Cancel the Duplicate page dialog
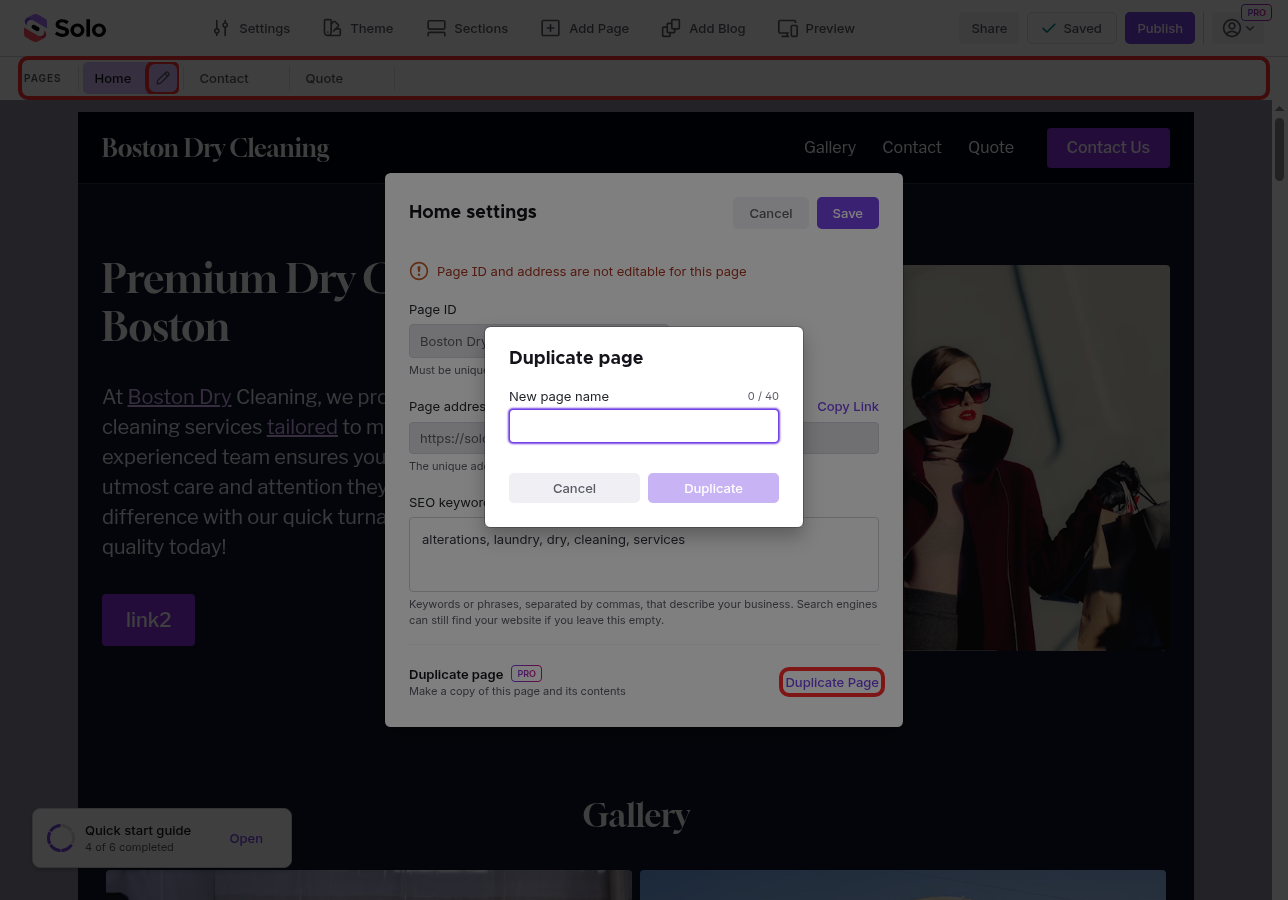Screen dimensions: 1288x900 574,488
